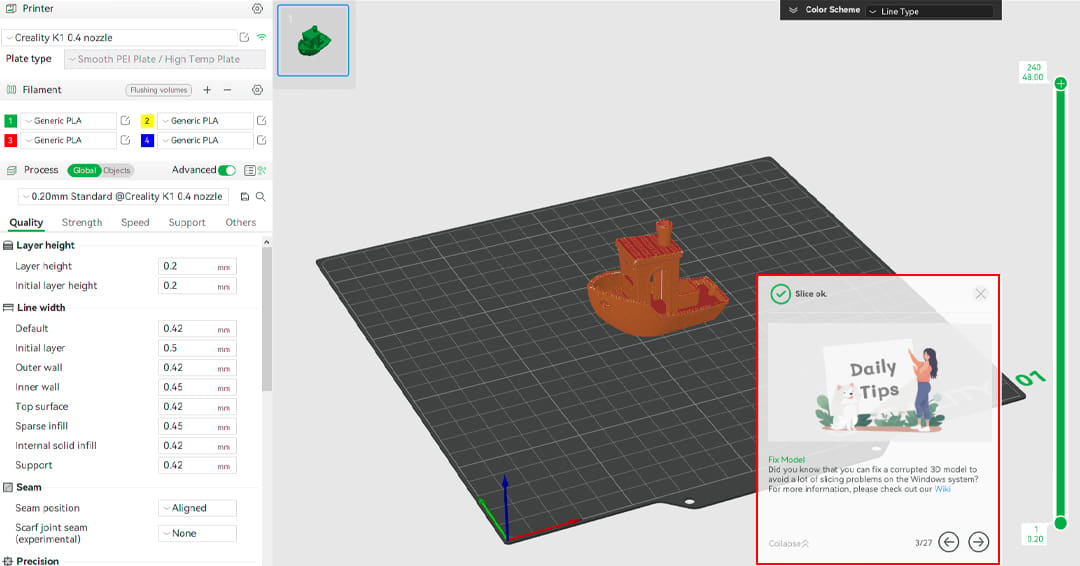Image resolution: width=1080 pixels, height=566 pixels.
Task: Collapse the Color Scheme legend panel
Action: (x=793, y=10)
